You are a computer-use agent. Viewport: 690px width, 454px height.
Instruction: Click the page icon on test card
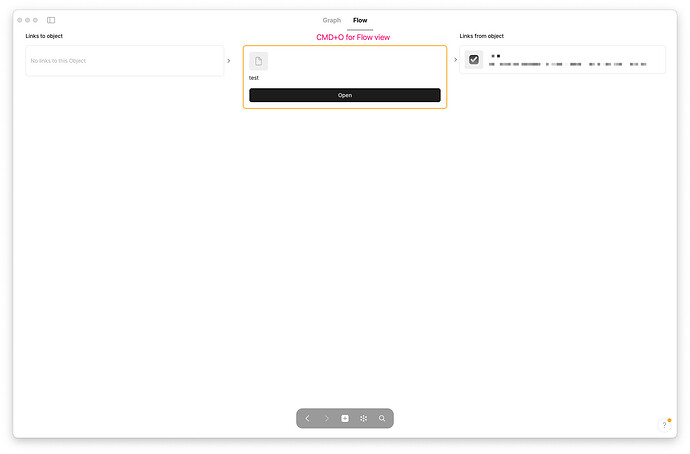tap(258, 61)
